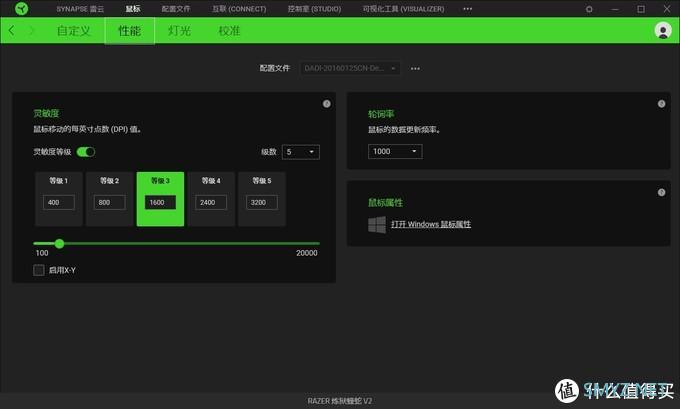Show help for the 鼠标属性 panel
Image resolution: width=680 pixels, height=409 pixels.
point(661,192)
